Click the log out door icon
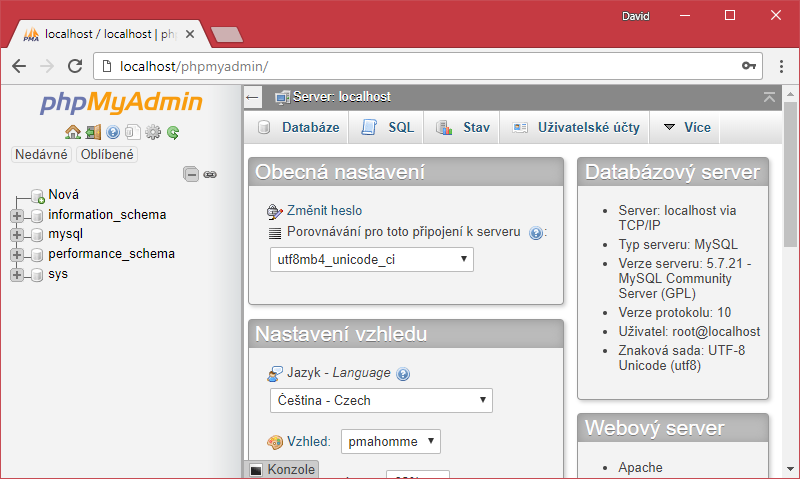This screenshot has width=800, height=479. pyautogui.click(x=93, y=133)
